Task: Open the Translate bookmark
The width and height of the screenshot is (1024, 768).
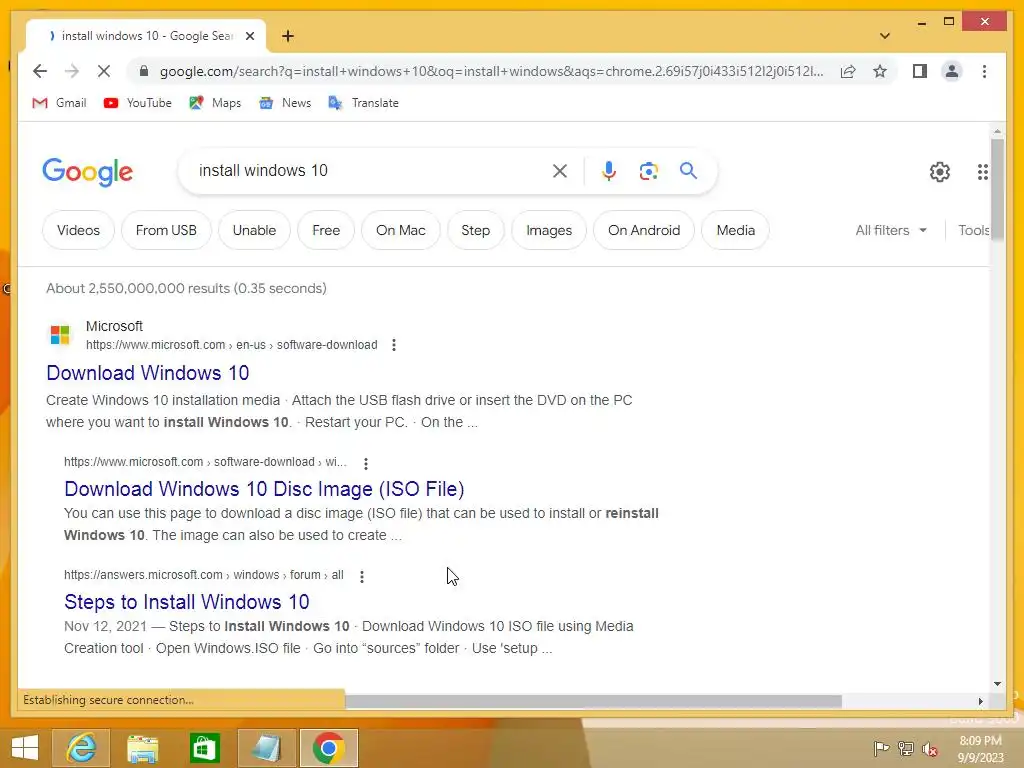Action: pyautogui.click(x=364, y=103)
